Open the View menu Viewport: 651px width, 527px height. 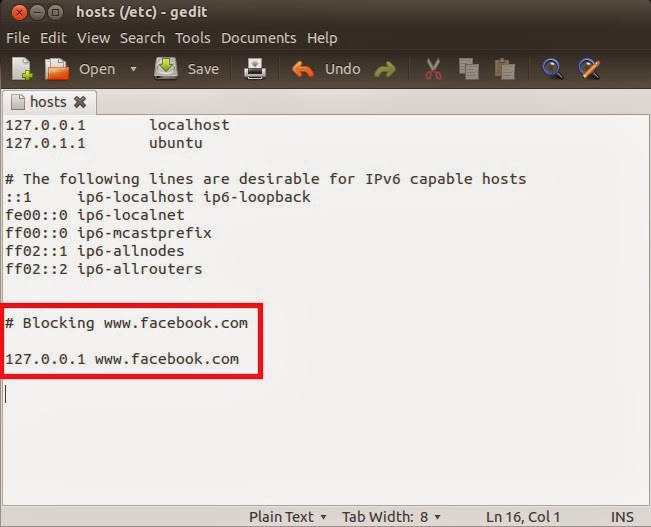[x=93, y=38]
